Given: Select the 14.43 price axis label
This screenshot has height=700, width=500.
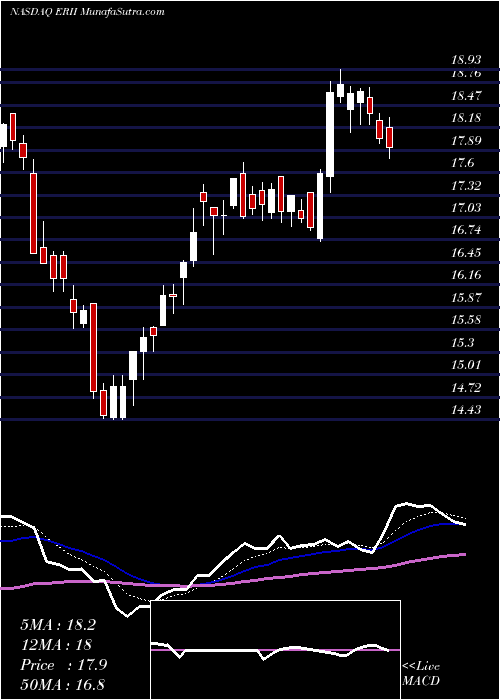Looking at the screenshot, I should (466, 410).
